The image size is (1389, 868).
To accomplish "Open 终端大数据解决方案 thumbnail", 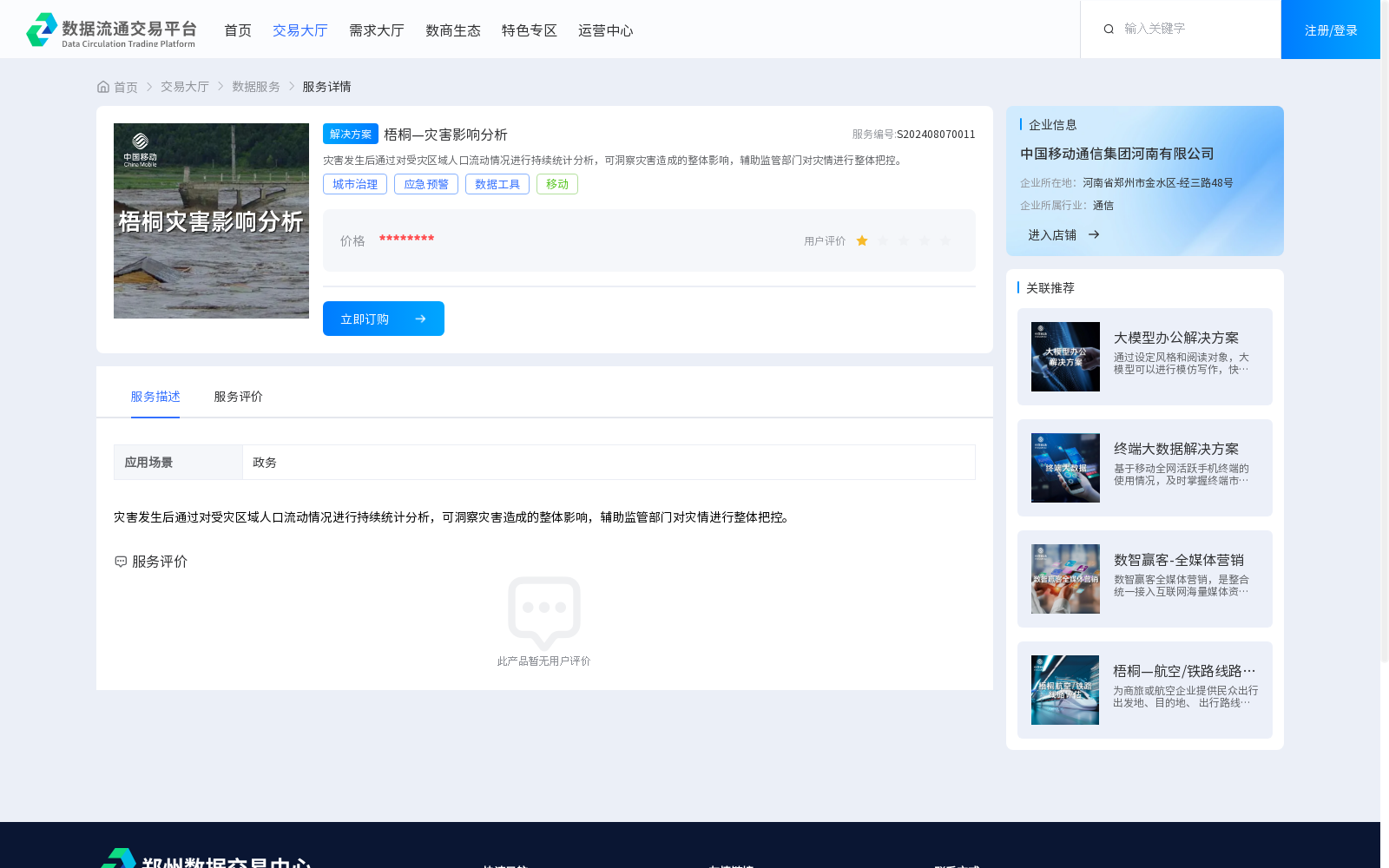I will click(1065, 468).
